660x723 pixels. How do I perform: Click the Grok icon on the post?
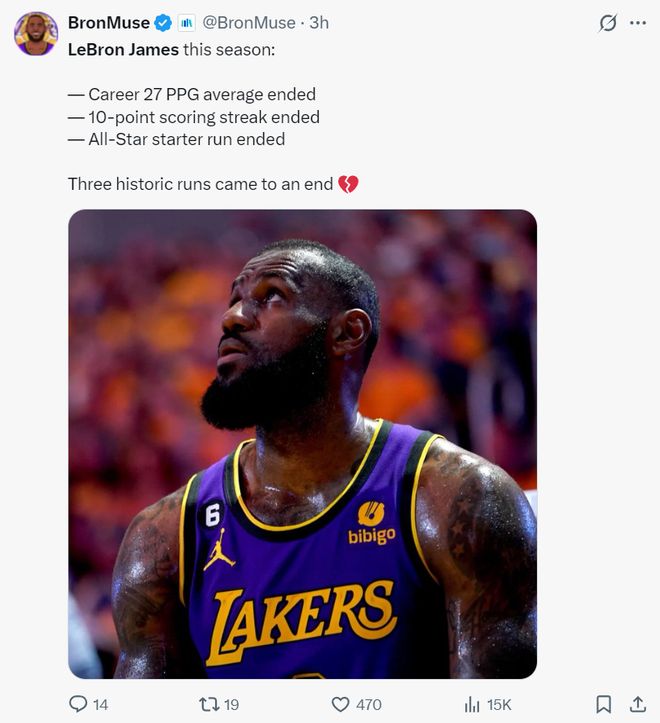[x=606, y=22]
